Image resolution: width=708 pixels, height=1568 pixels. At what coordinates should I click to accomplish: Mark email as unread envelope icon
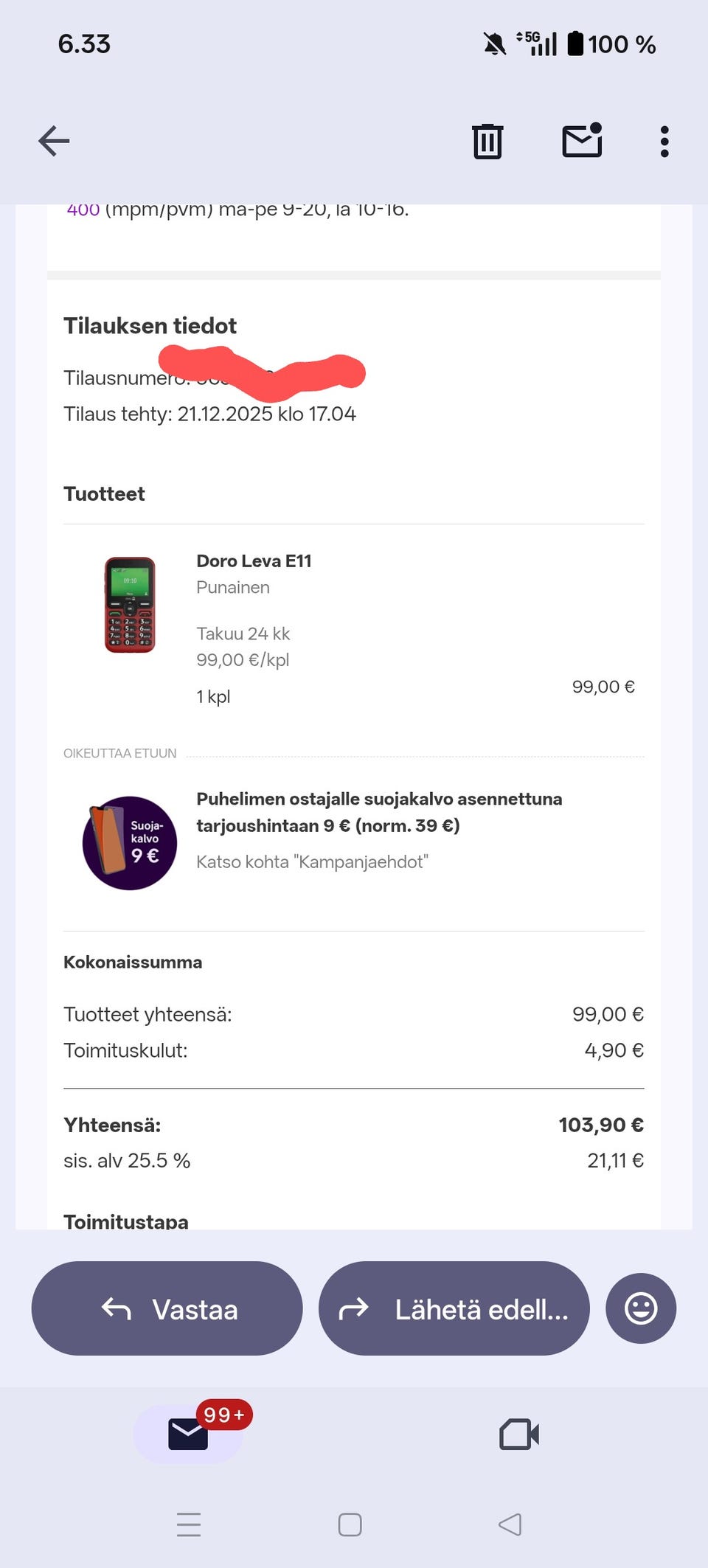point(582,140)
